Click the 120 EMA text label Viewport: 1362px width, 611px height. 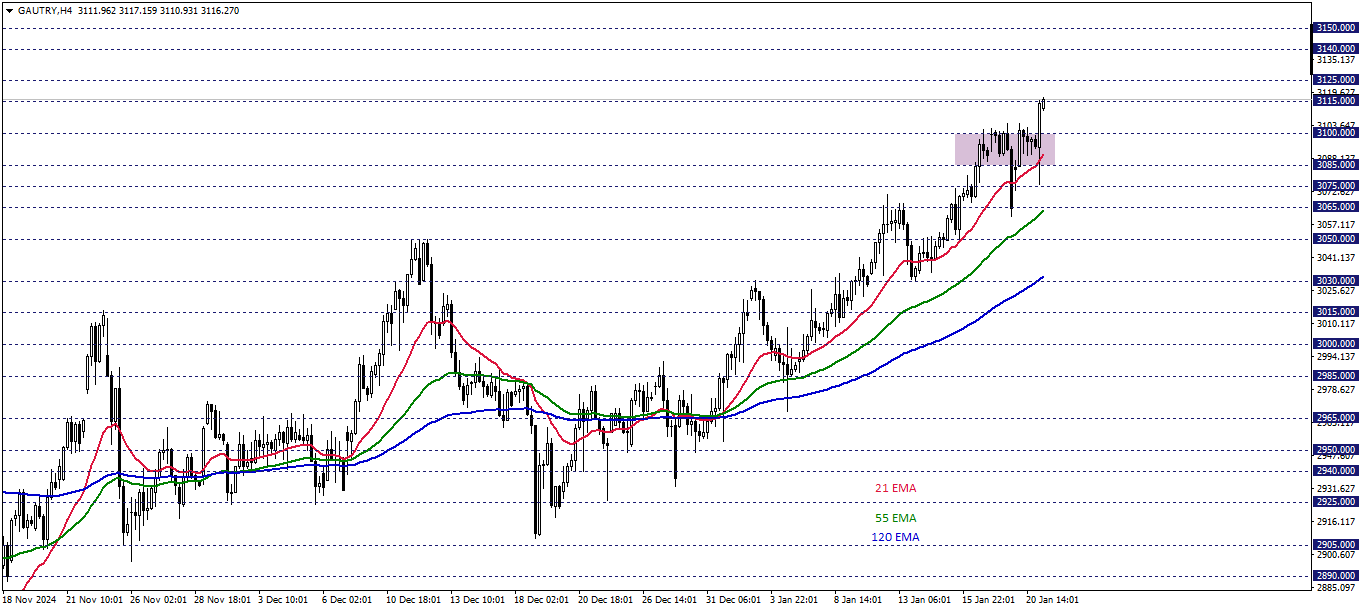tap(894, 537)
